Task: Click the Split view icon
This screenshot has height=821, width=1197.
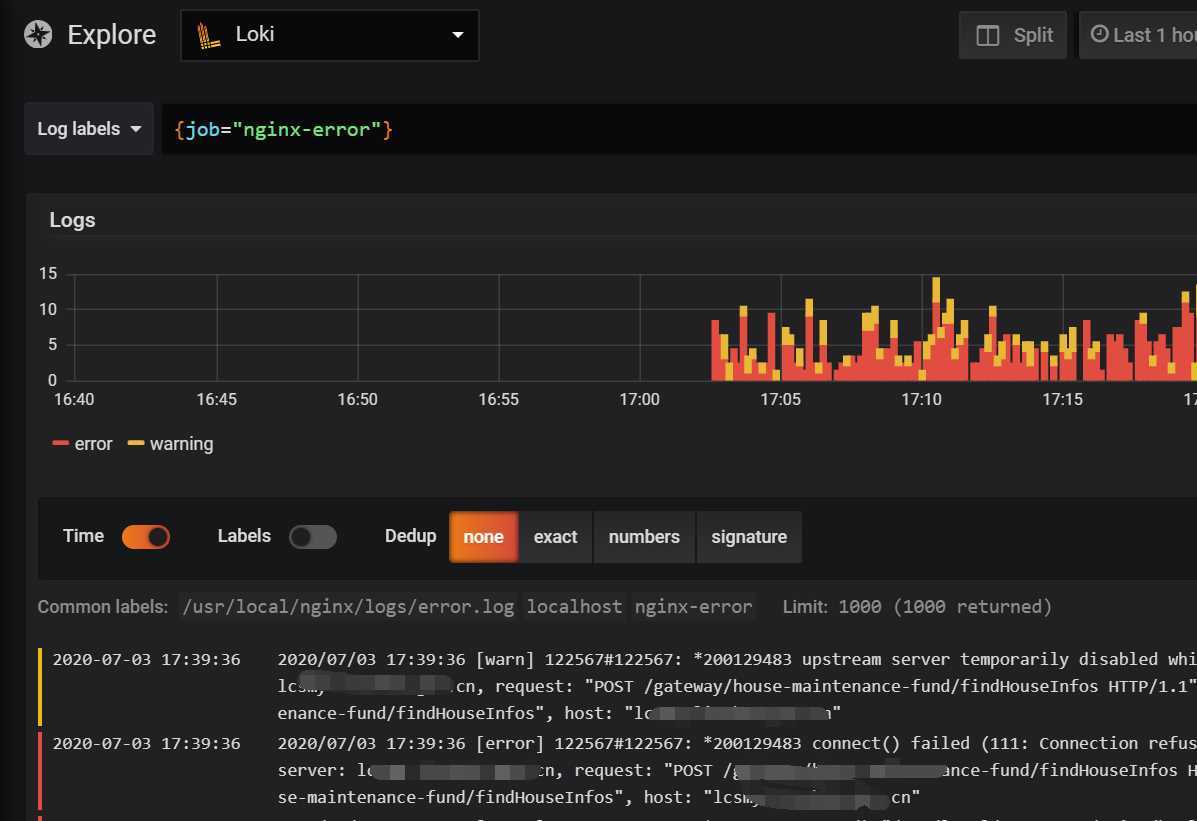Action: [988, 35]
